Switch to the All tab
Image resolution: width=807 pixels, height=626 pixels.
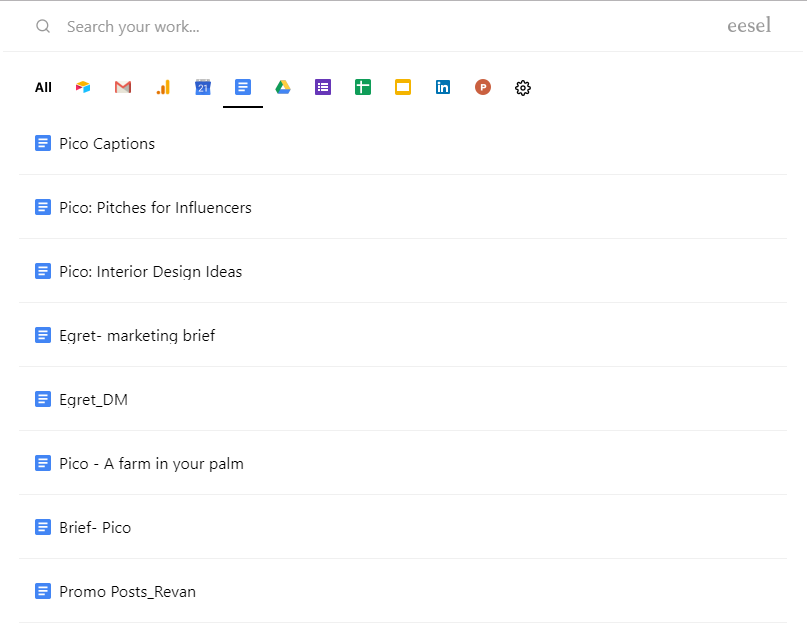click(x=43, y=88)
